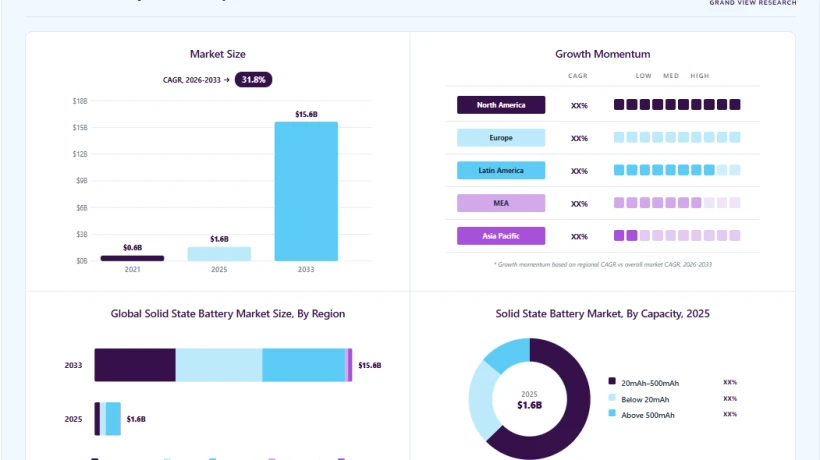Click the MED momentum header
The height and width of the screenshot is (460, 820).
(x=671, y=76)
